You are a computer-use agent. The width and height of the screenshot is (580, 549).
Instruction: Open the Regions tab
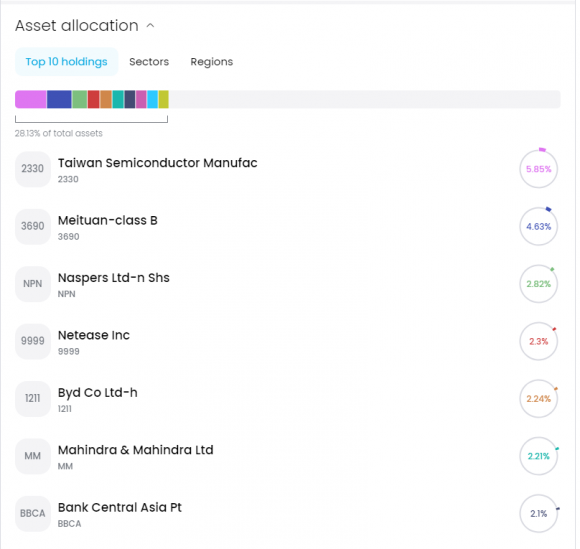212,61
